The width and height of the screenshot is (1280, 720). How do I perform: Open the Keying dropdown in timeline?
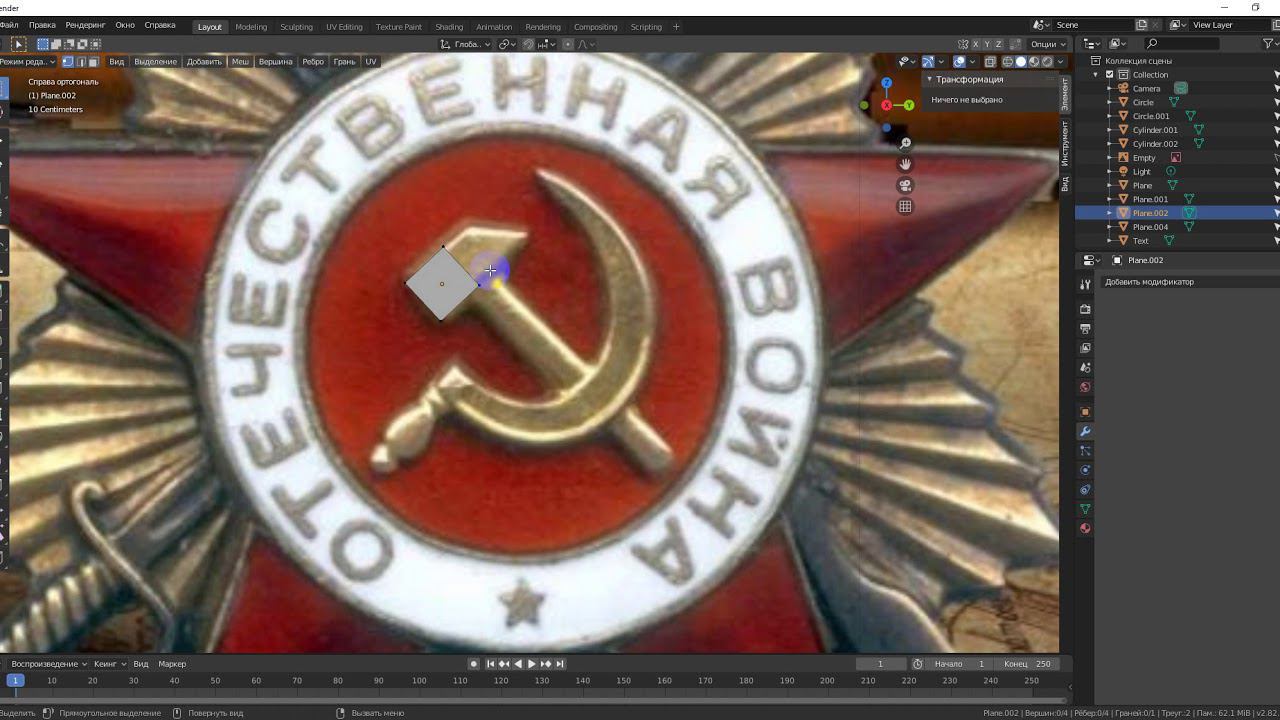109,664
